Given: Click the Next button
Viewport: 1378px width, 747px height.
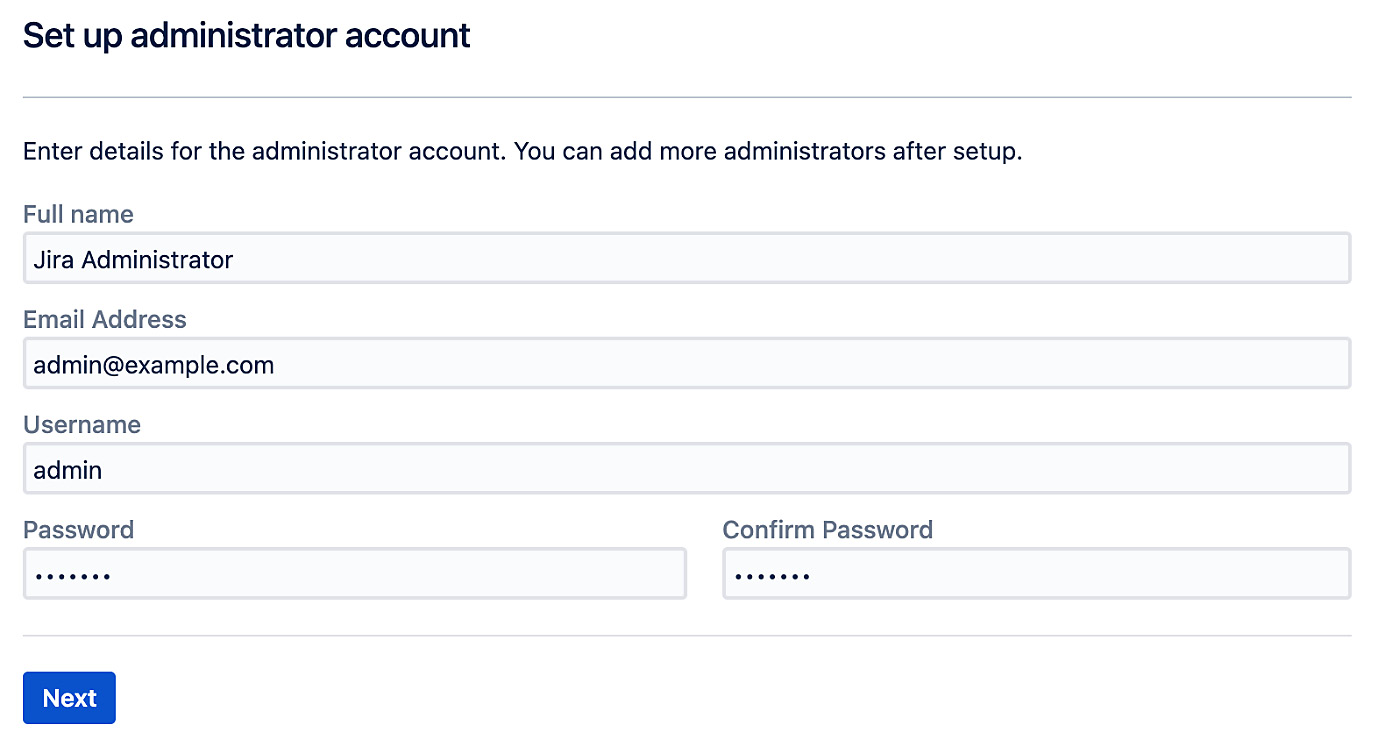Looking at the screenshot, I should point(68,697).
